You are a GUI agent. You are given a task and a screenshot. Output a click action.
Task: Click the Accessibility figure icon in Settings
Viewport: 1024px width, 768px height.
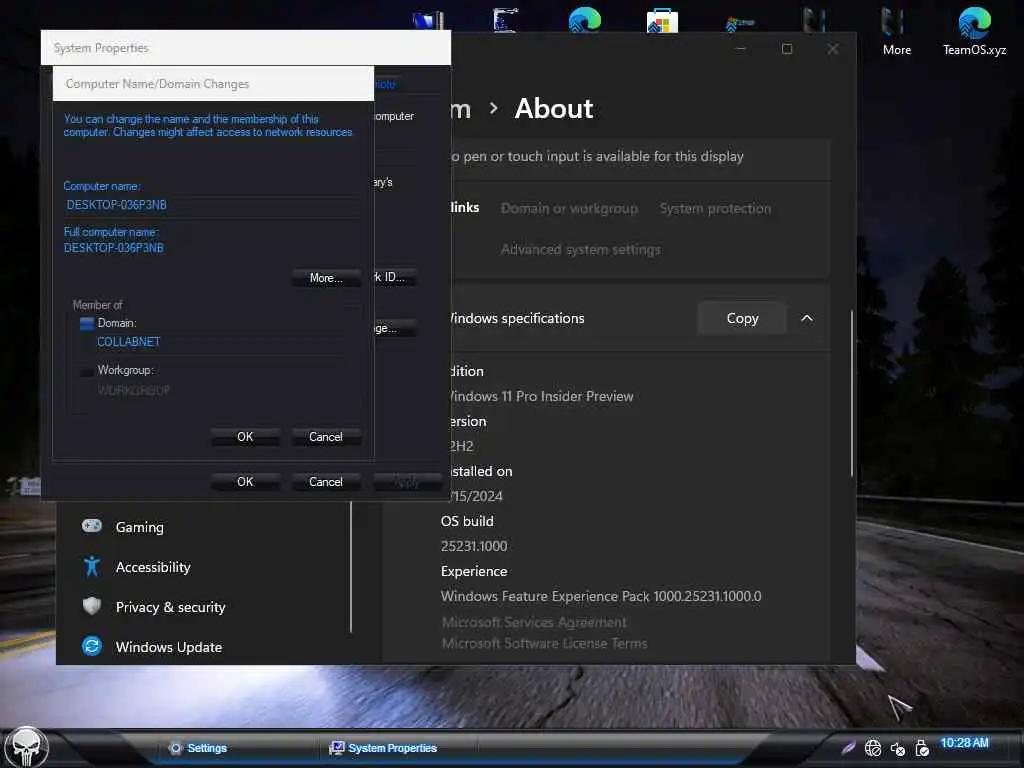coord(91,566)
